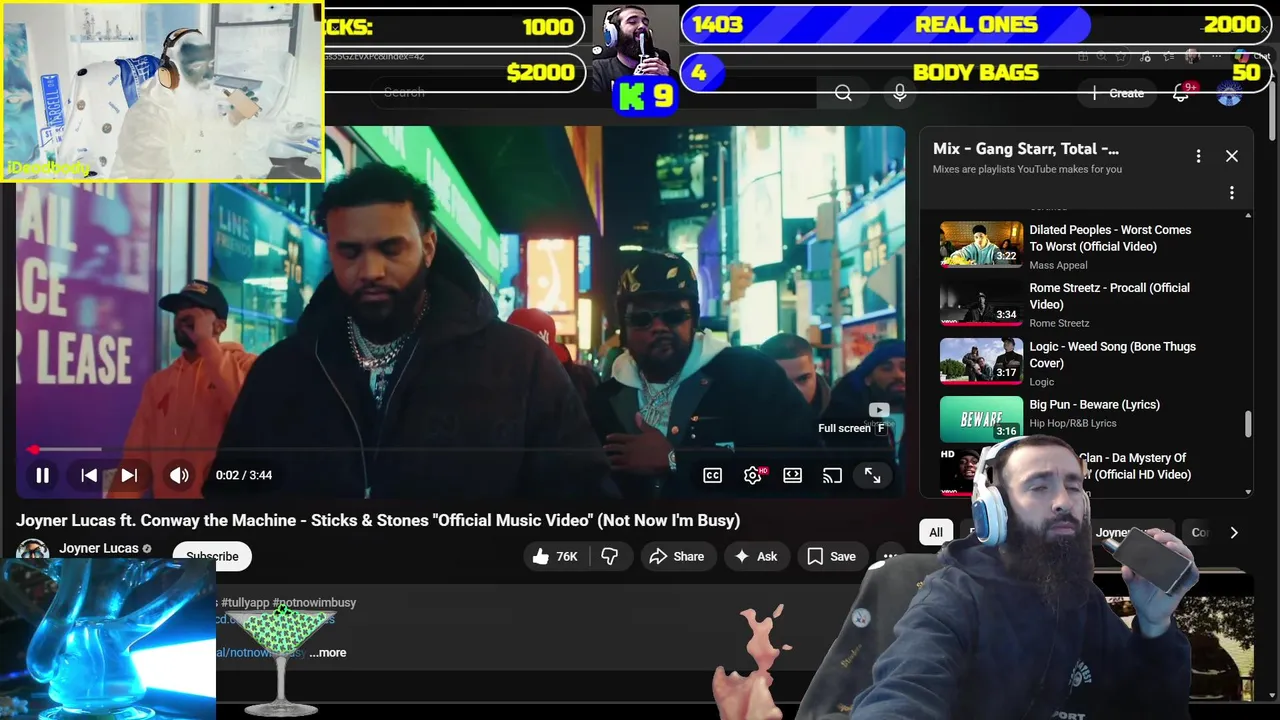Open the notifications bell
The height and width of the screenshot is (720, 1280).
[1182, 93]
